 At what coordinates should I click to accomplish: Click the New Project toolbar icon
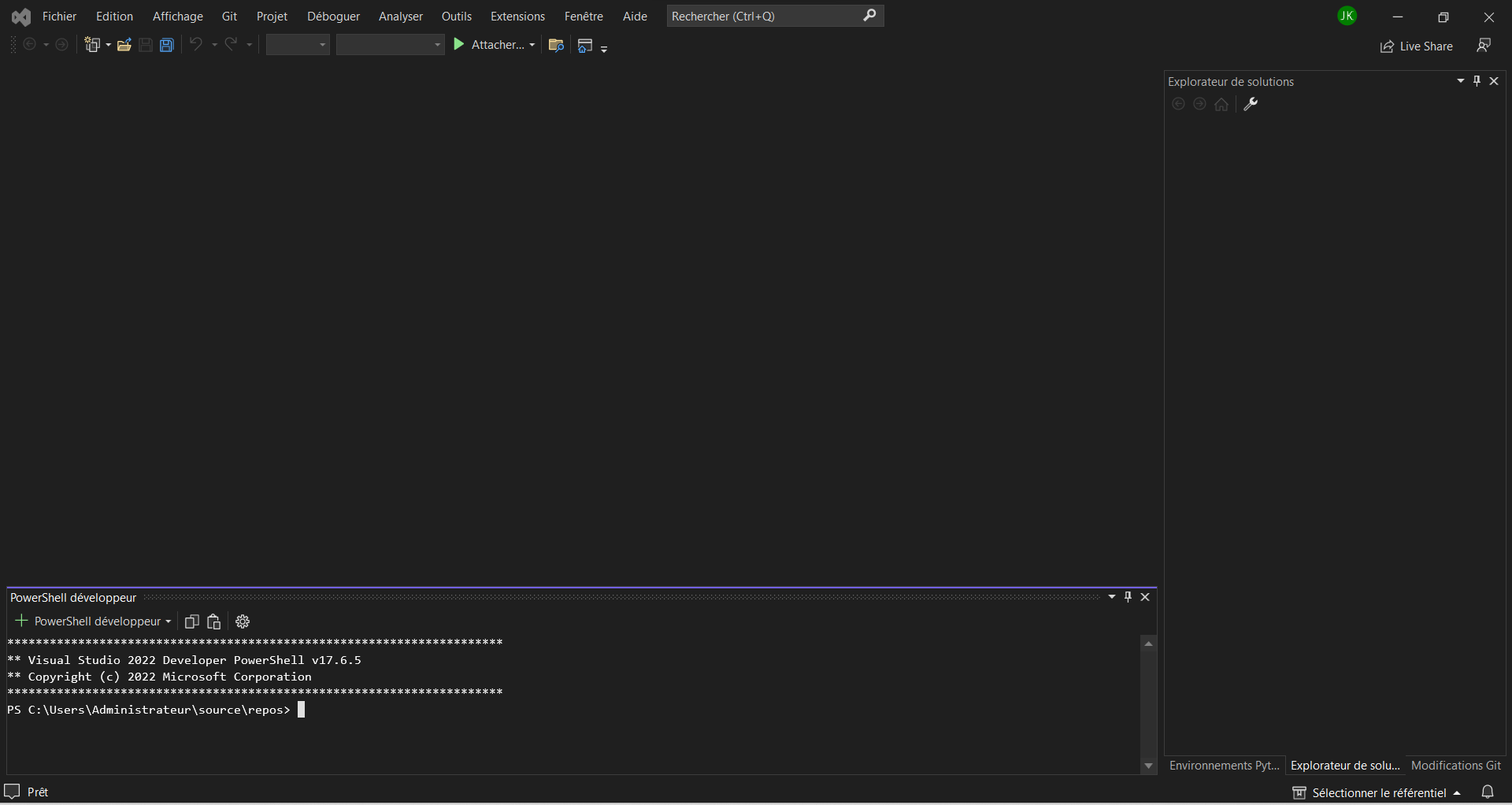pyautogui.click(x=93, y=45)
